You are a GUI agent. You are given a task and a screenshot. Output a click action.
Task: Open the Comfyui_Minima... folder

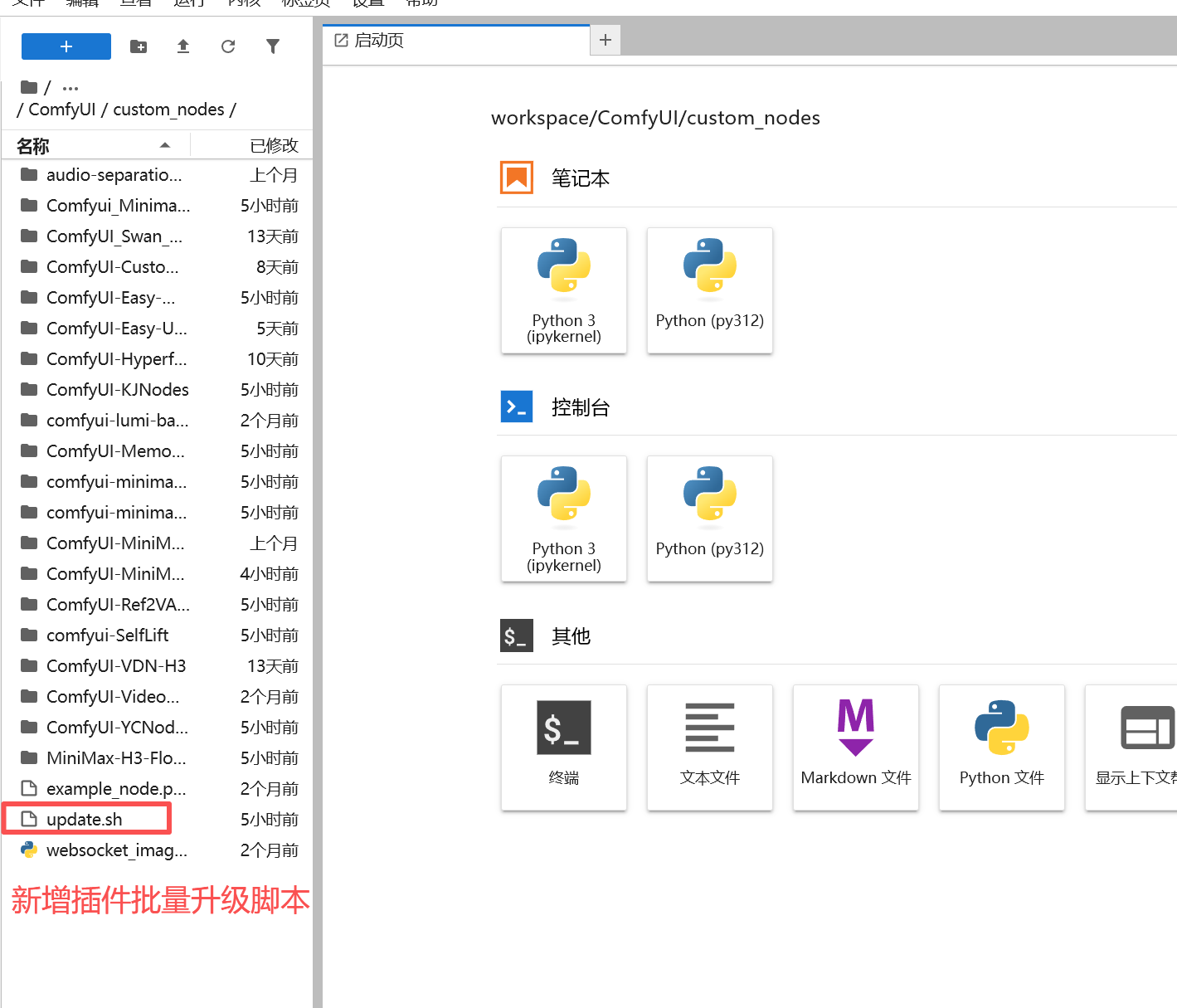click(x=158, y=205)
